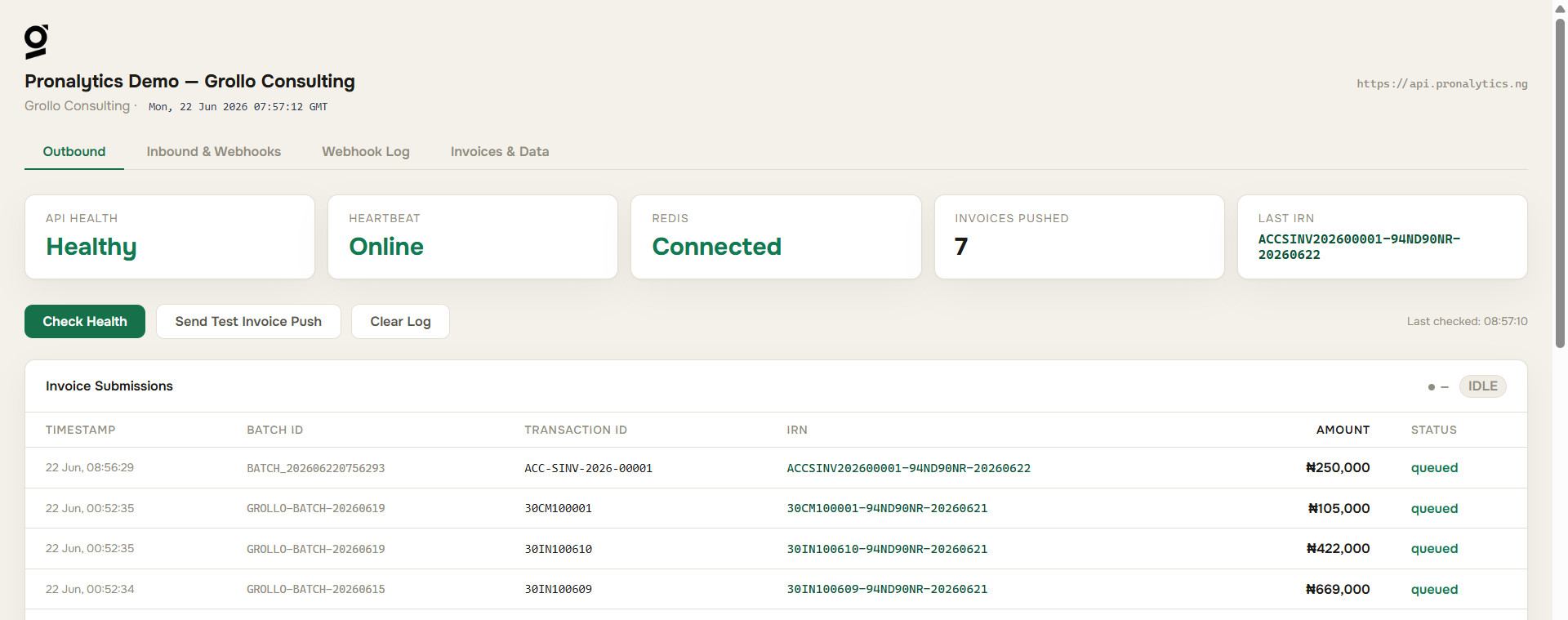Viewport: 1568px width, 620px height.
Task: Click the scrollbar up arrow
Action: [1560, 8]
